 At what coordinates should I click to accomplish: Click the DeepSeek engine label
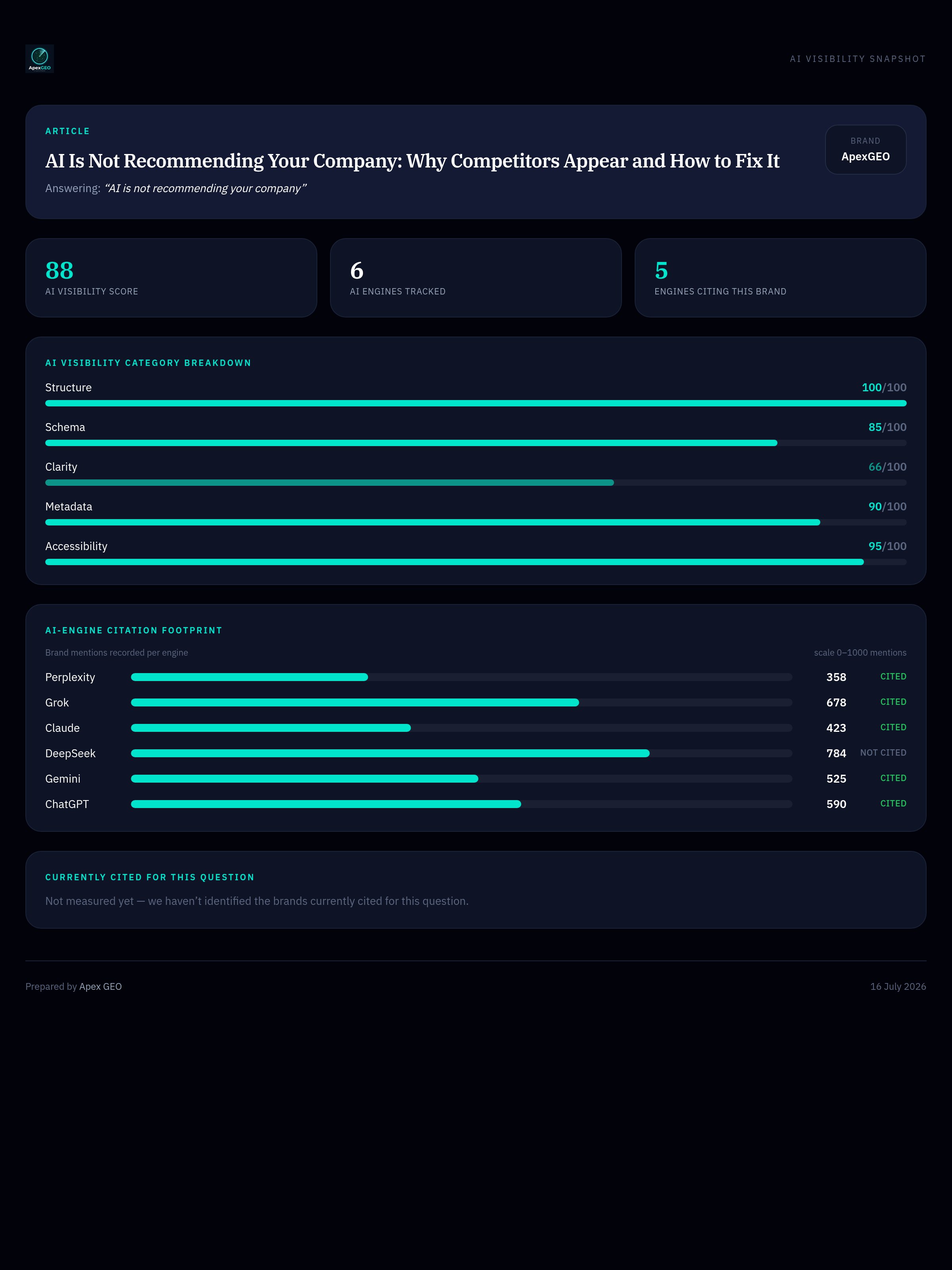[x=70, y=753]
